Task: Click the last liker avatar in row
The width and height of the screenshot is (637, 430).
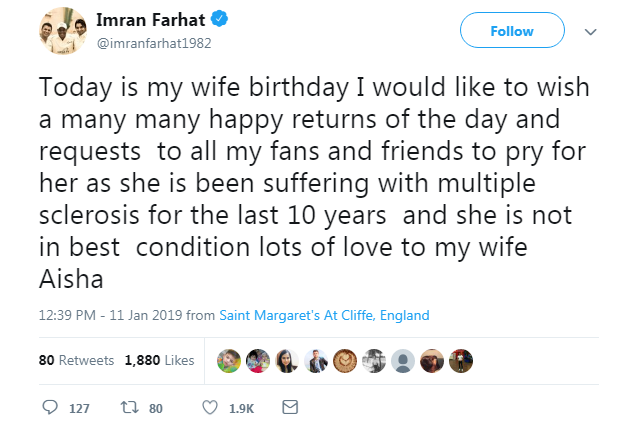Action: pos(461,360)
